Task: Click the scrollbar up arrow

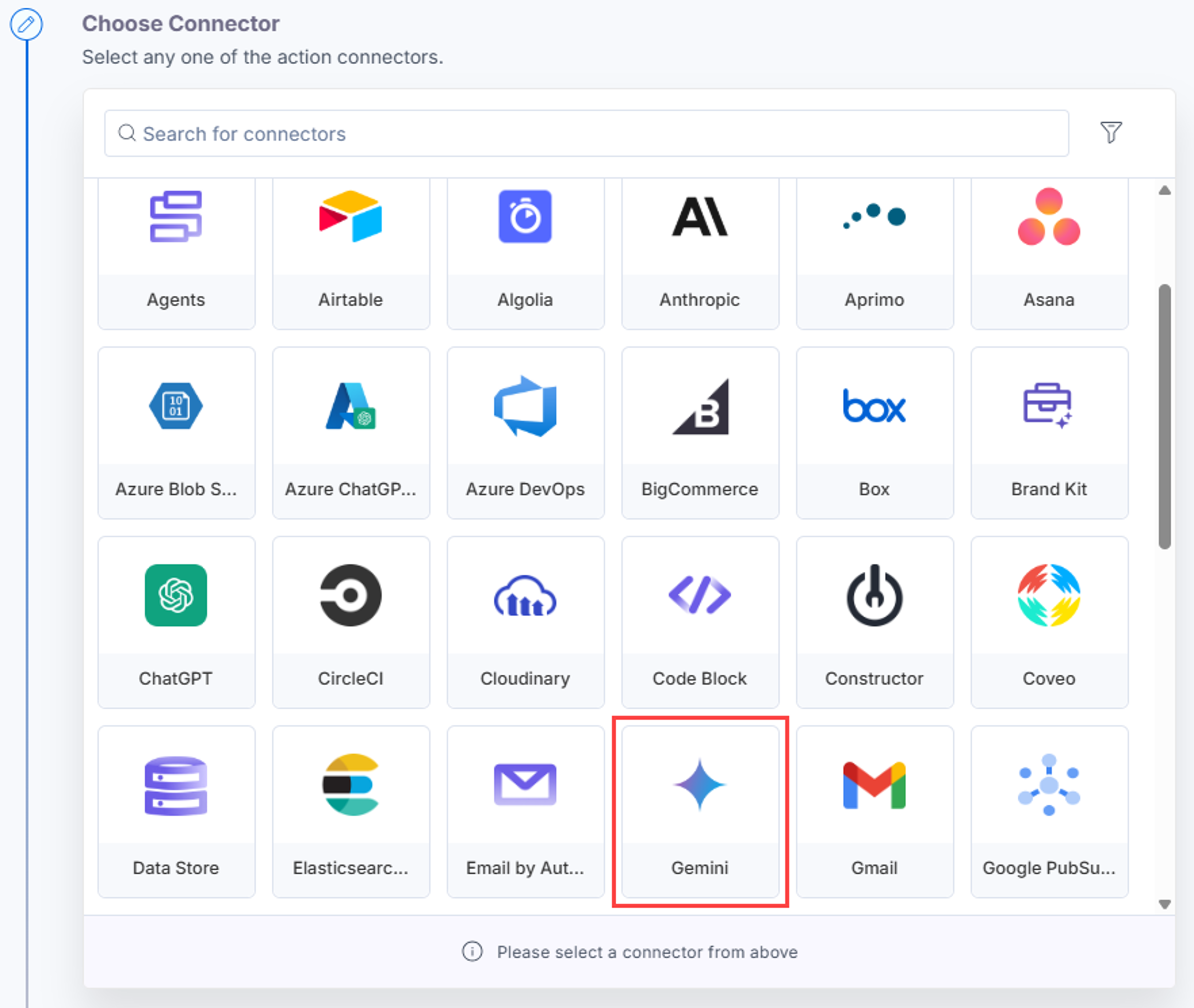Action: pos(1164,190)
